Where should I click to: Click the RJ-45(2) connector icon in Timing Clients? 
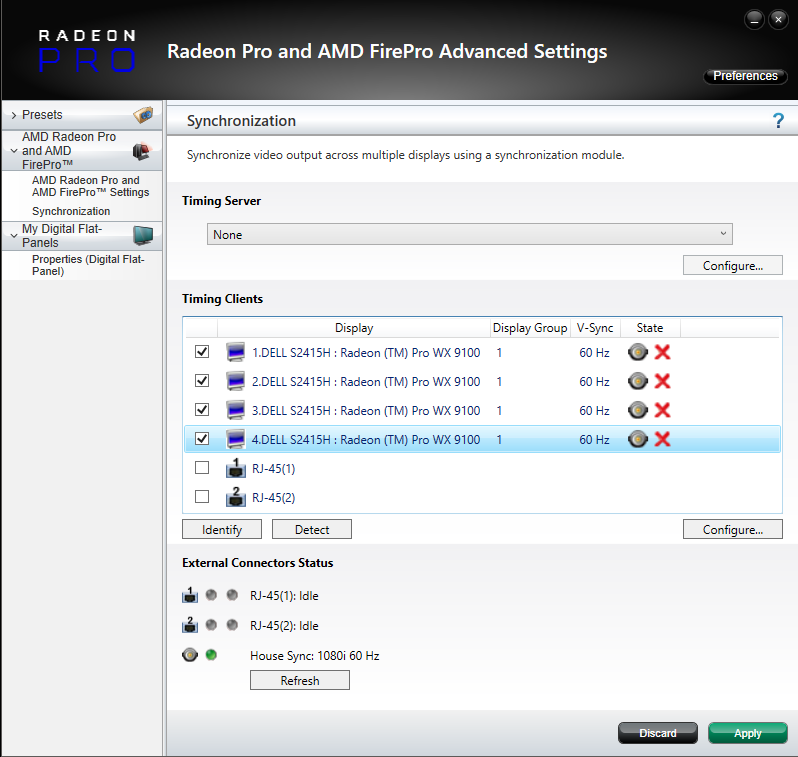tap(236, 497)
